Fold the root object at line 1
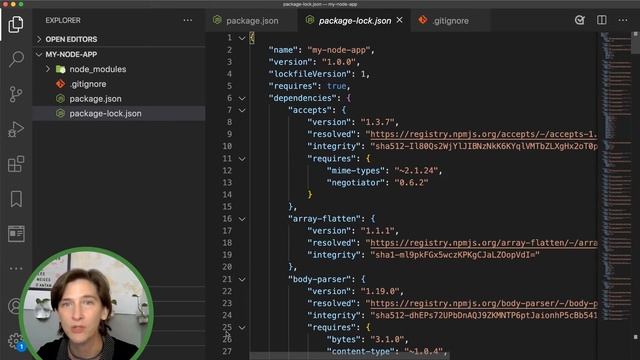Viewport: 640px width, 360px height. coord(242,38)
